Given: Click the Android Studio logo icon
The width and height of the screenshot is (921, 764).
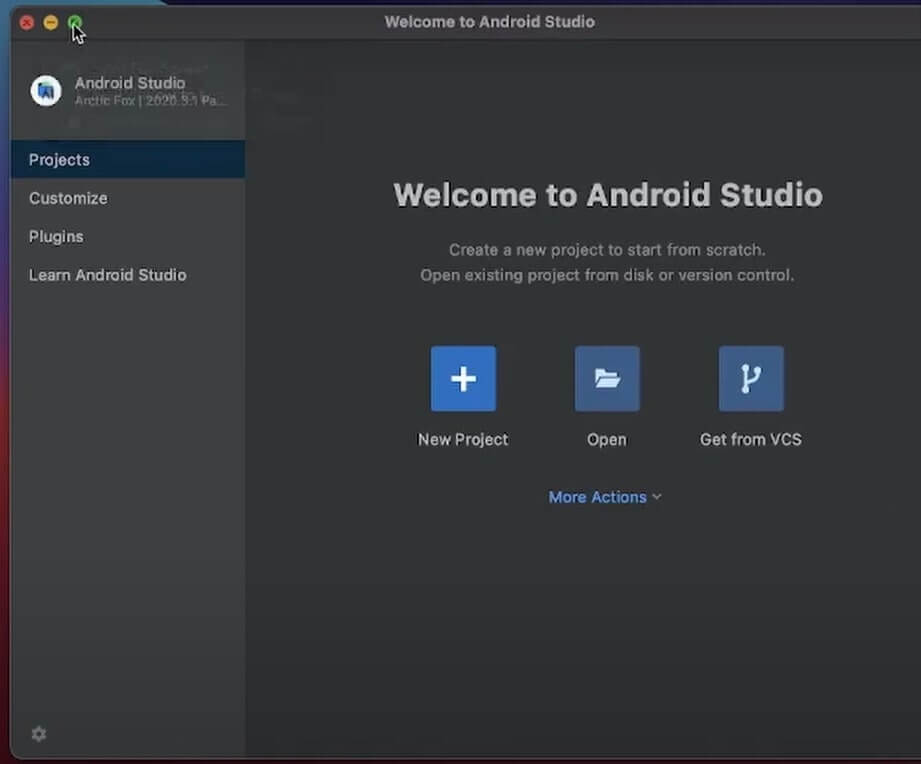Looking at the screenshot, I should 46,91.
